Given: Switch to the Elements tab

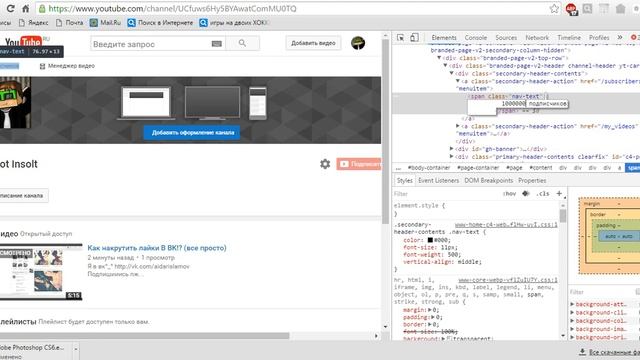Looking at the screenshot, I should [444, 37].
